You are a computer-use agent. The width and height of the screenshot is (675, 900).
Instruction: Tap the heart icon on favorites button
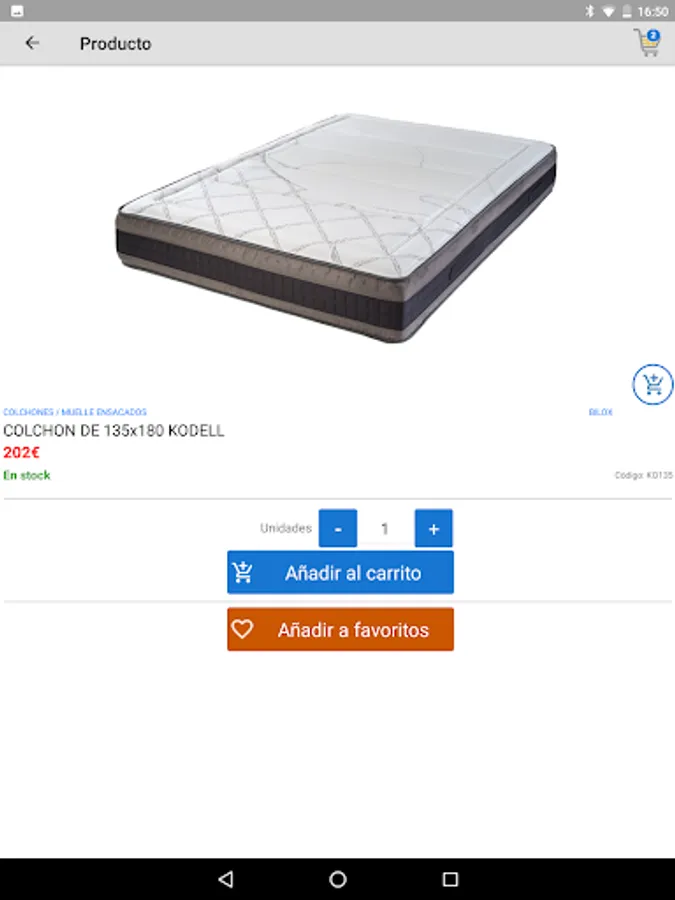point(242,629)
